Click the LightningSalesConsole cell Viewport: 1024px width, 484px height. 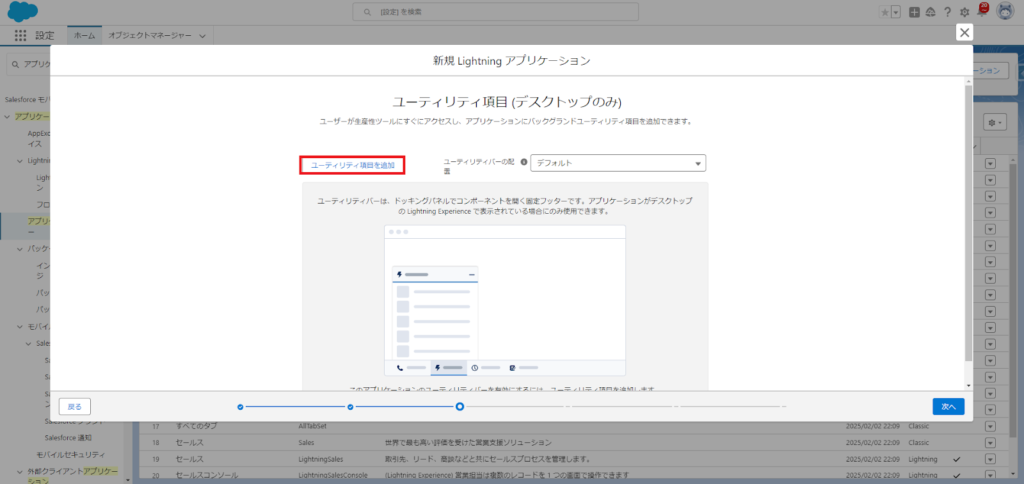[x=332, y=474]
